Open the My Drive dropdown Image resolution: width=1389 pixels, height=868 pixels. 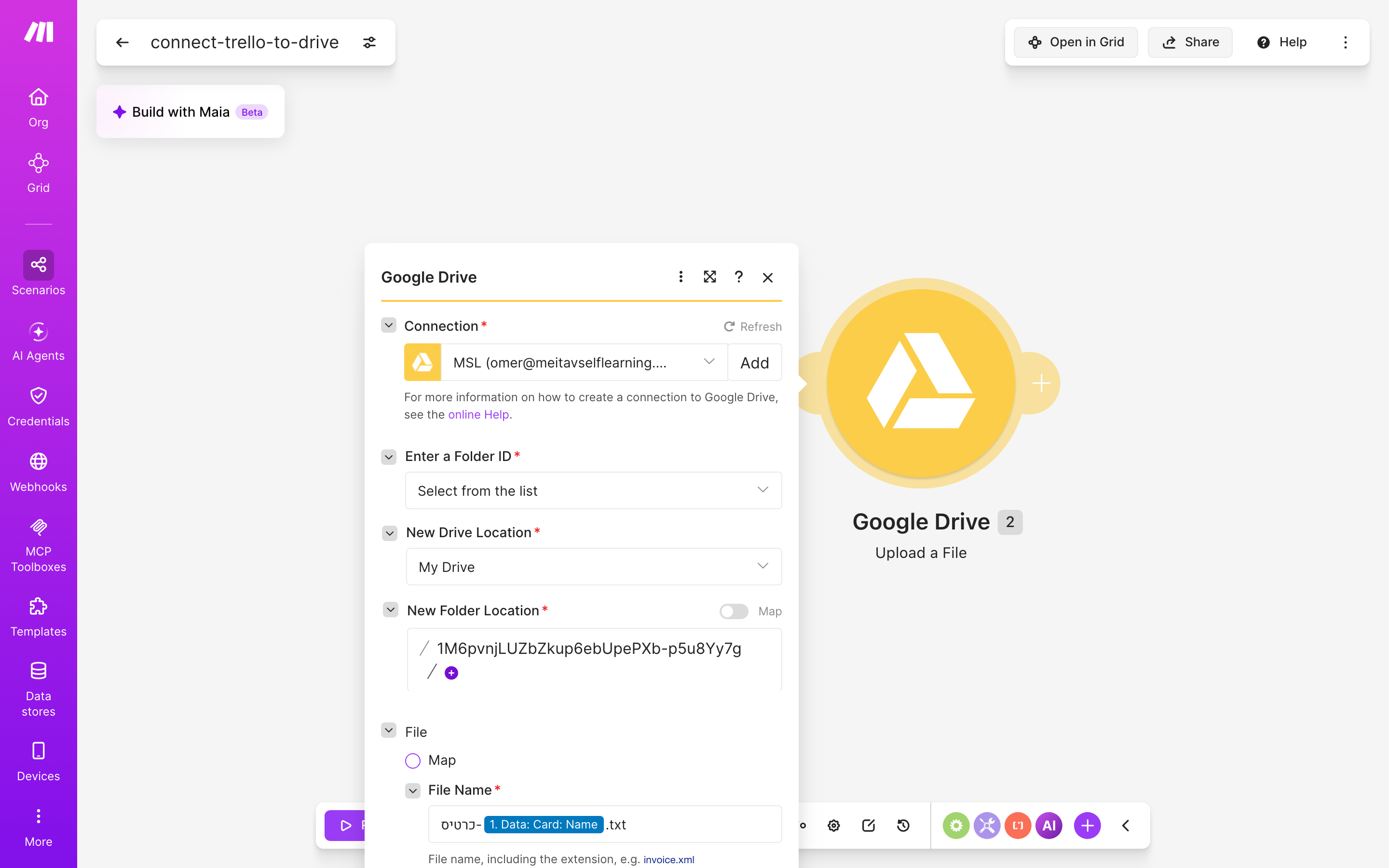pyautogui.click(x=594, y=567)
